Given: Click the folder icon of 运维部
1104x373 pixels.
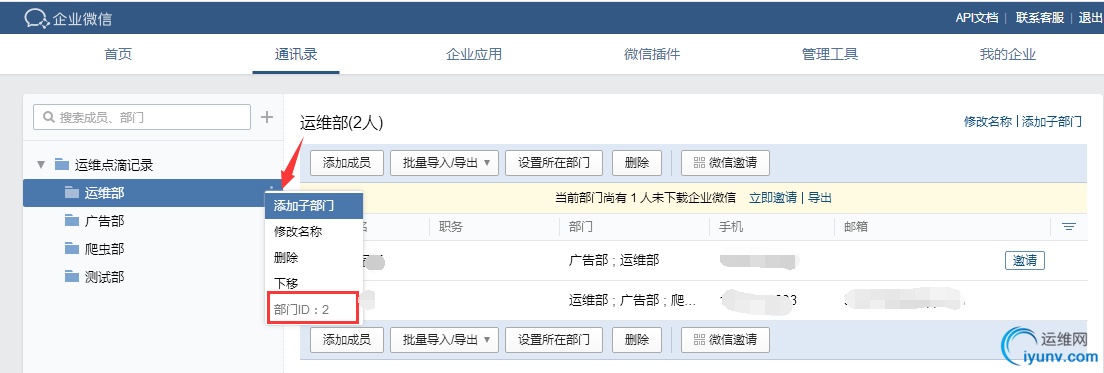Looking at the screenshot, I should pyautogui.click(x=72, y=192).
